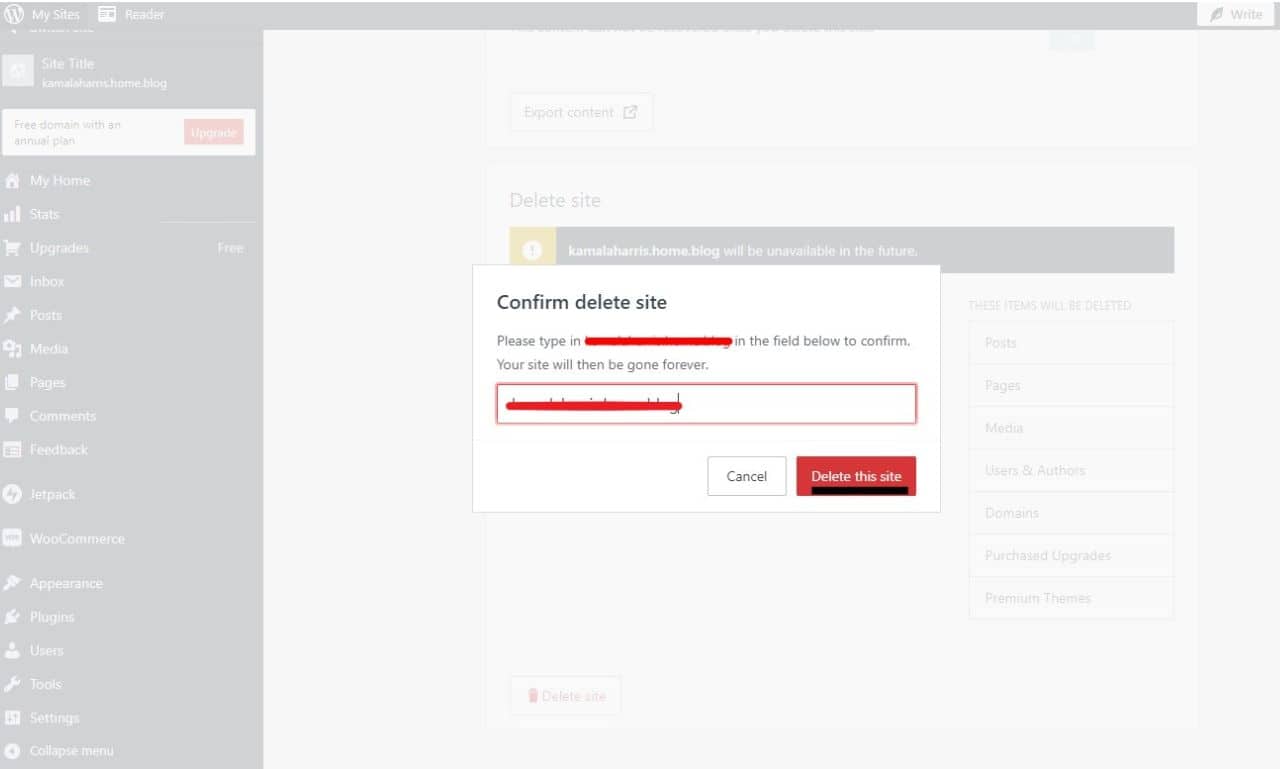Click the Export content link
The height and width of the screenshot is (769, 1280).
pos(580,111)
